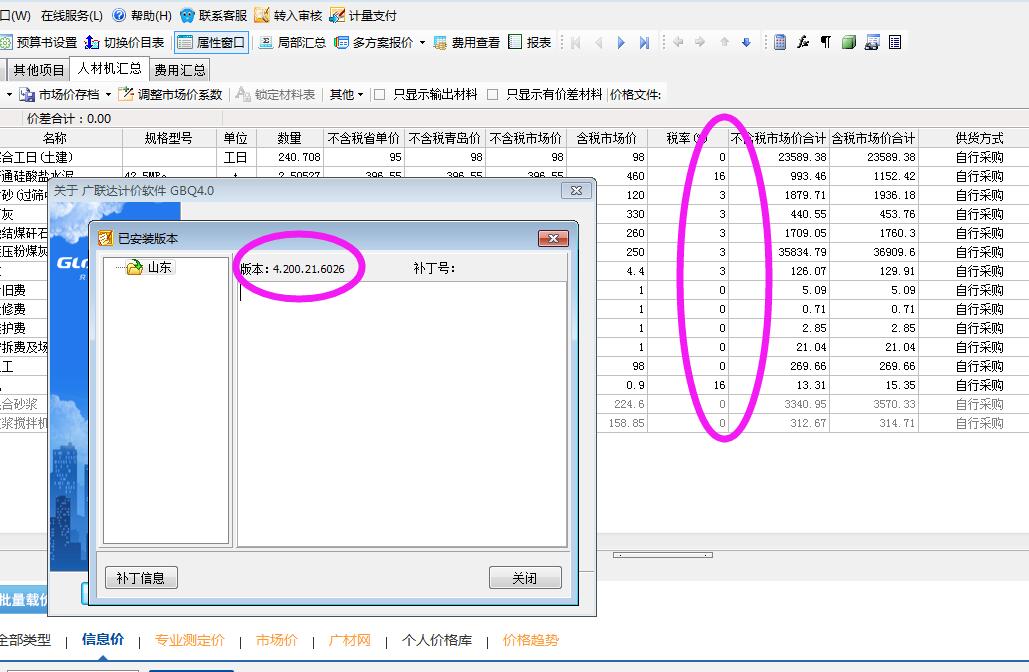
Task: Select 自行采购 in the 合工日(土建) row
Action: (979, 158)
